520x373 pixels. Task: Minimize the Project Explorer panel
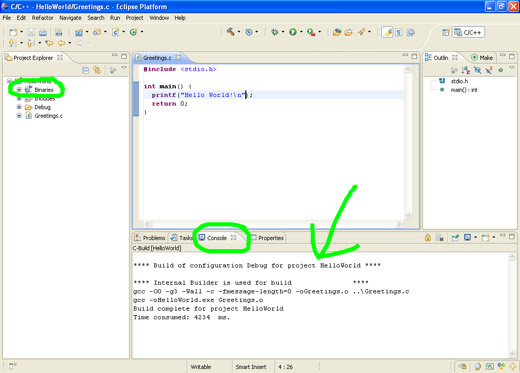point(115,56)
